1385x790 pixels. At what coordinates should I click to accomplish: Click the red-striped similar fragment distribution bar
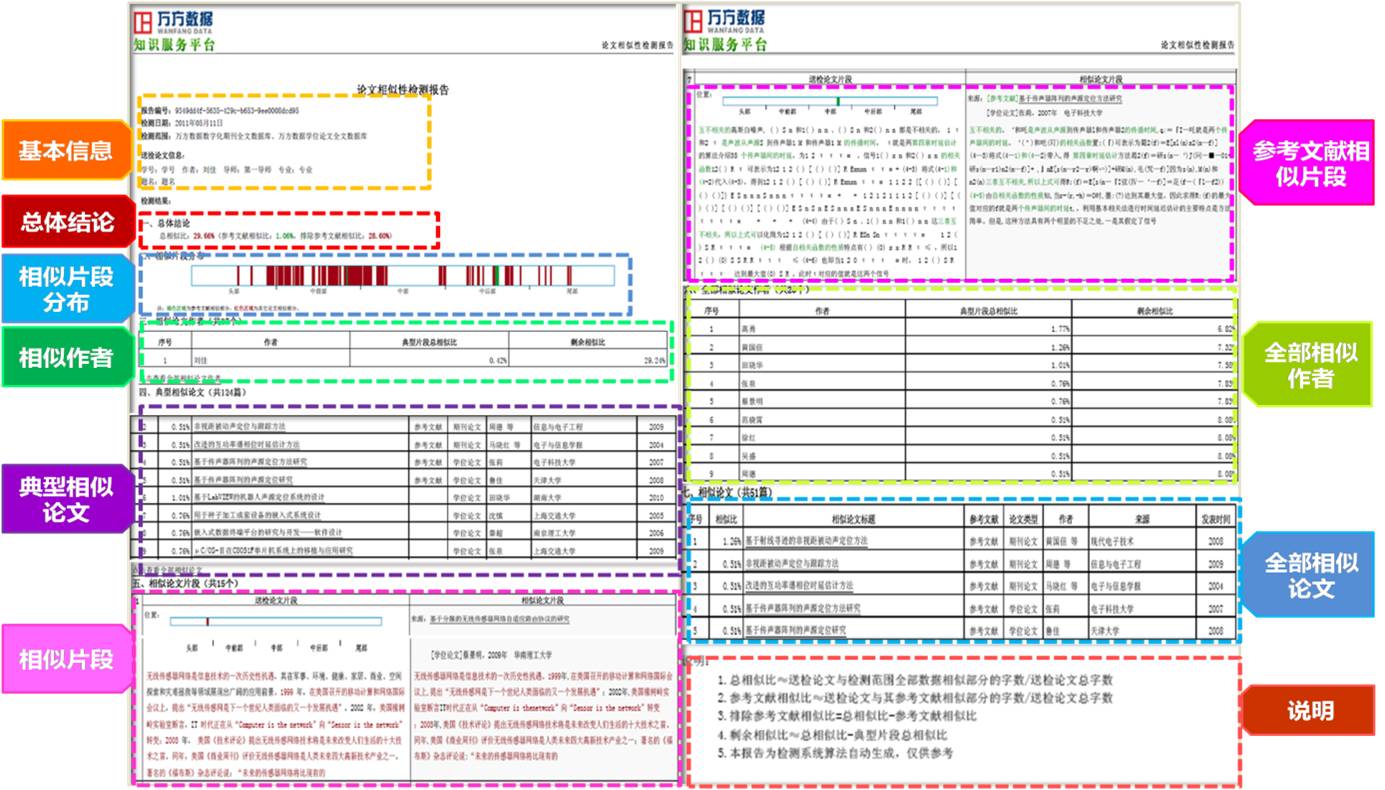pyautogui.click(x=403, y=275)
